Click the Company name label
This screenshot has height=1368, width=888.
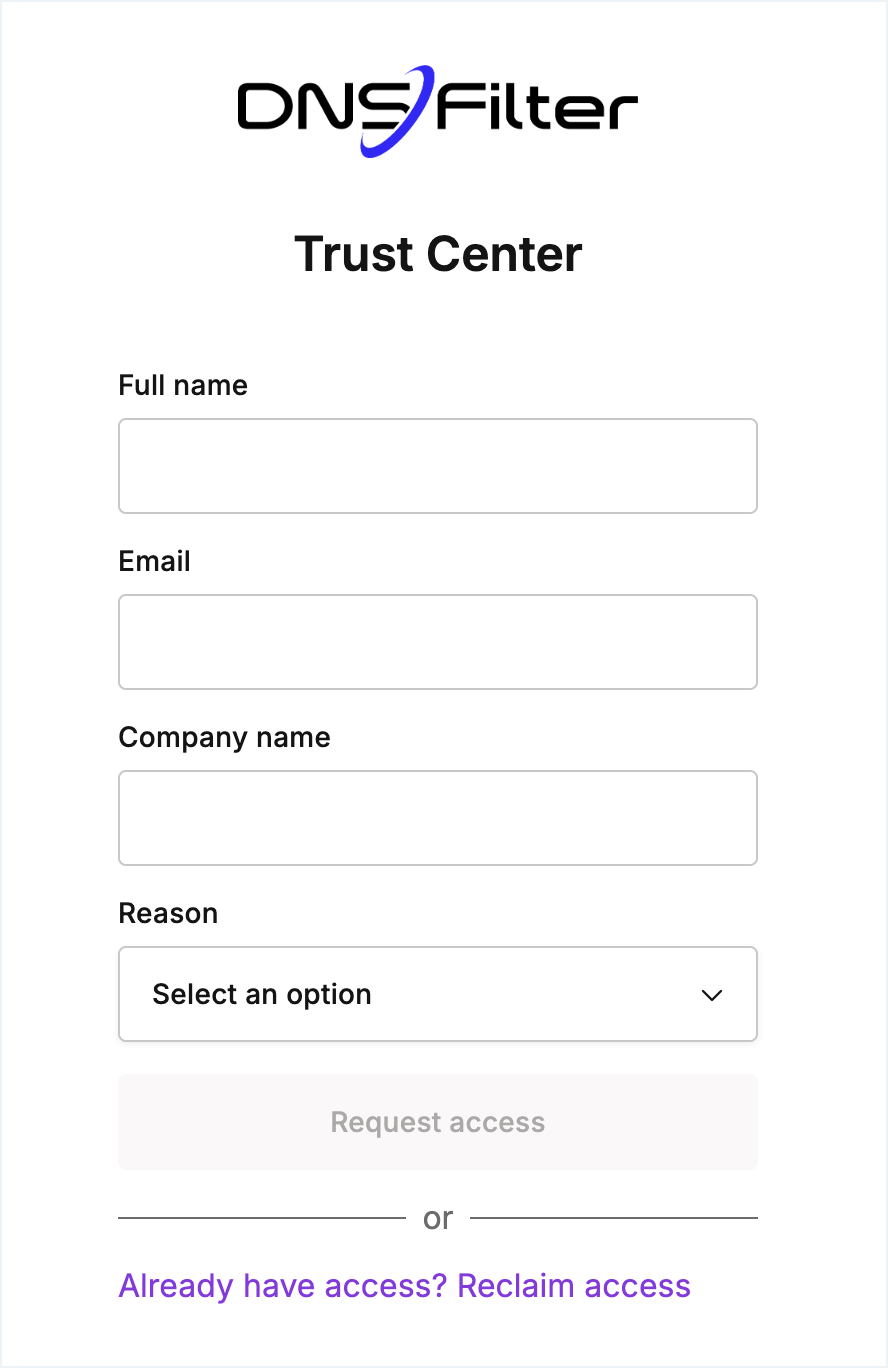[225, 738]
